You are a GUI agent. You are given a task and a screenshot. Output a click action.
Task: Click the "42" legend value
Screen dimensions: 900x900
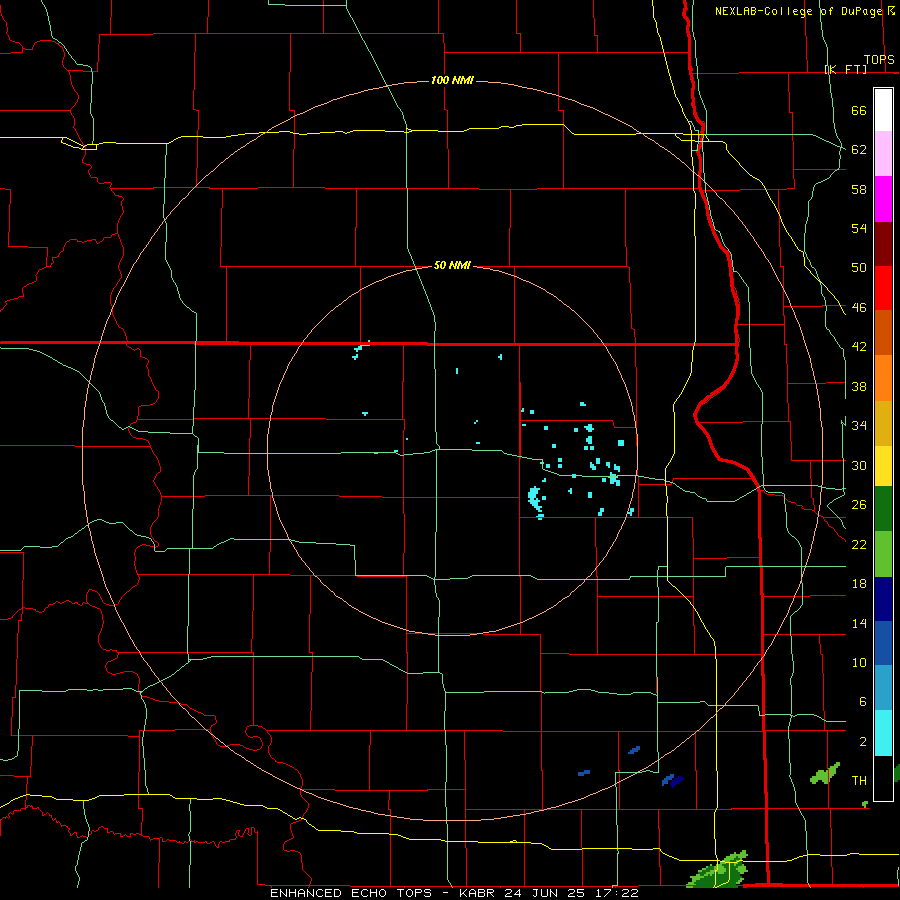pos(859,347)
